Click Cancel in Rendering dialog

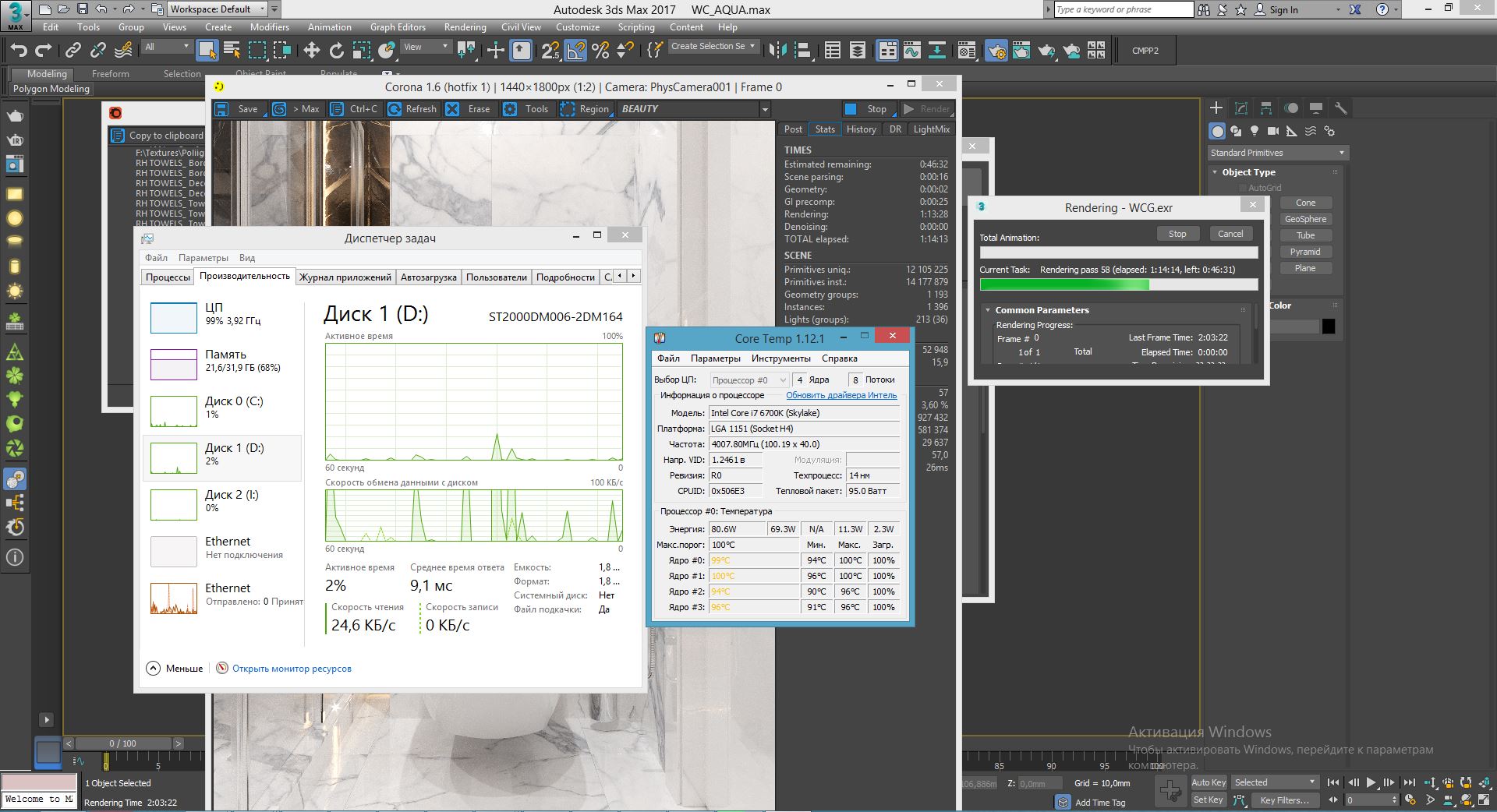pyautogui.click(x=1230, y=234)
